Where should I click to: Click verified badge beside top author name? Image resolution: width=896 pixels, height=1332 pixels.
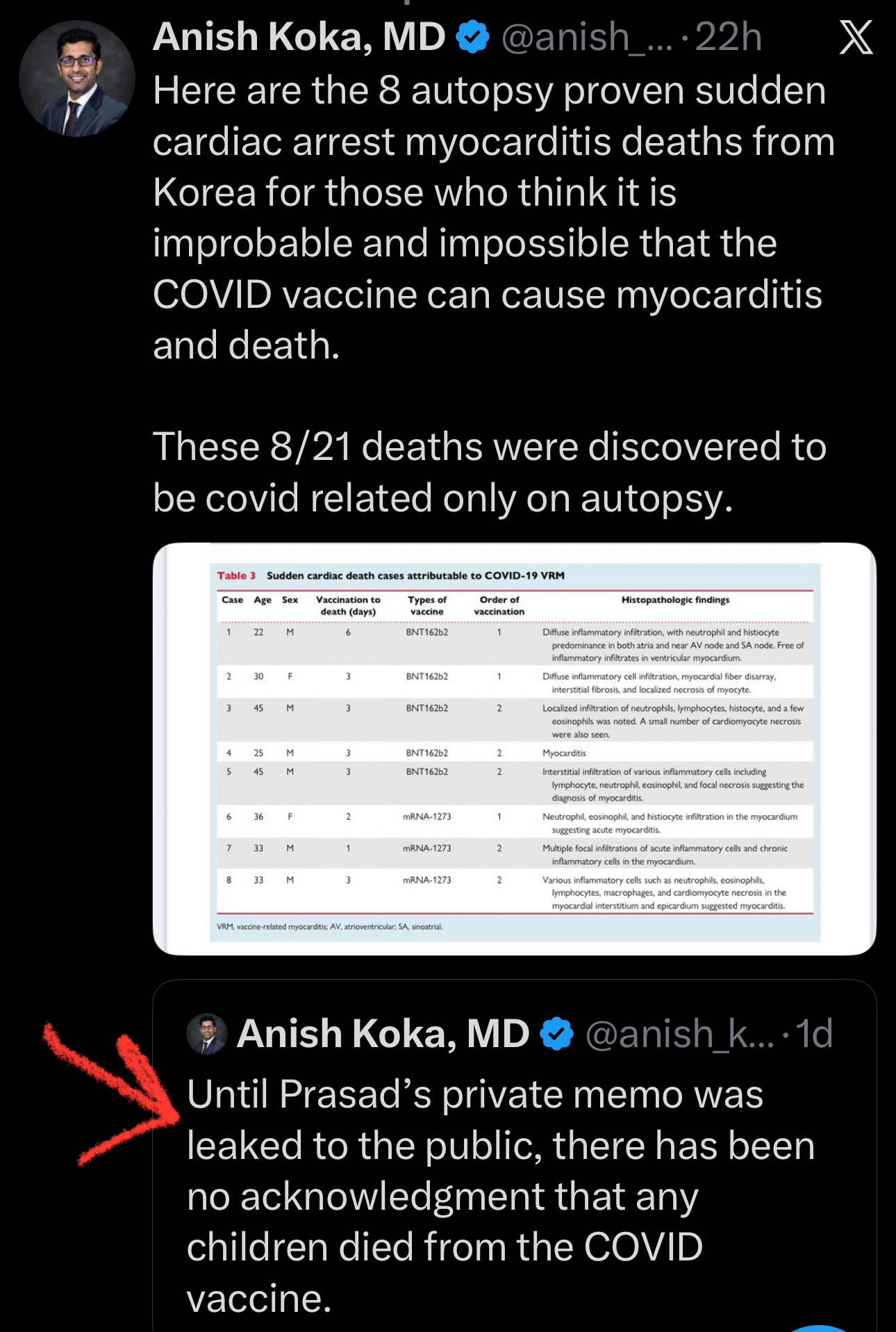pos(472,37)
